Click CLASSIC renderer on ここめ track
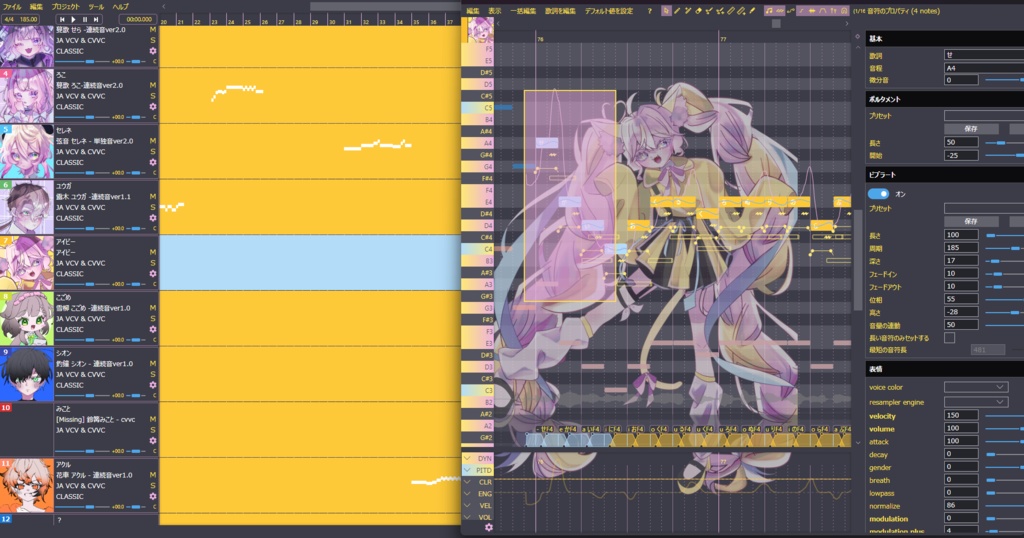Screen dimensions: 1024x538 pos(69,330)
